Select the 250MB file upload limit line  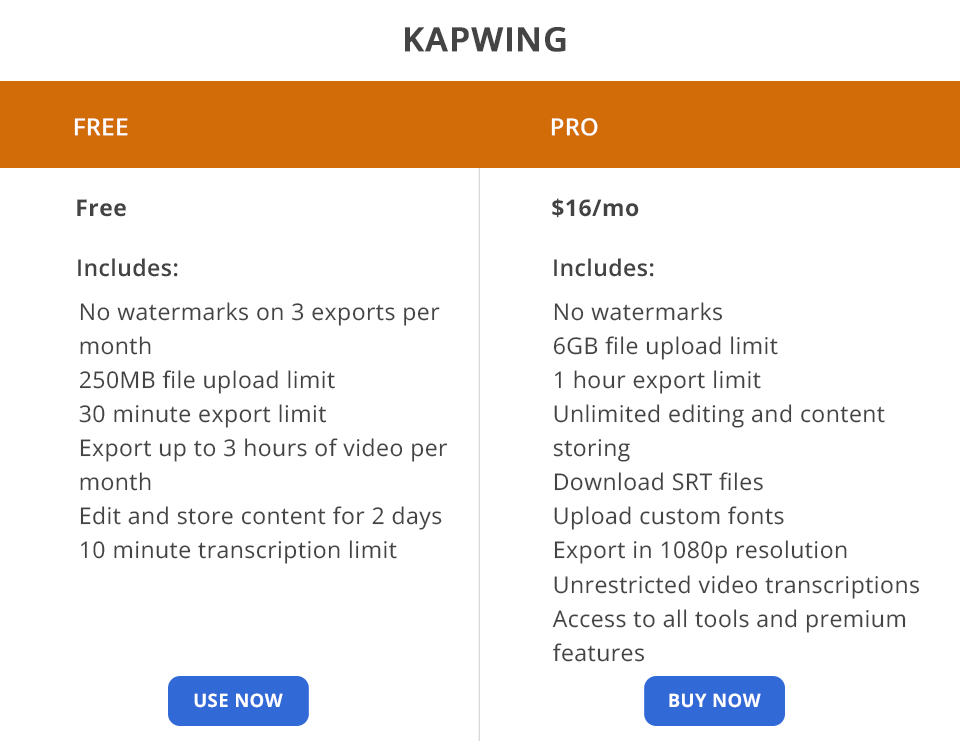pos(207,380)
